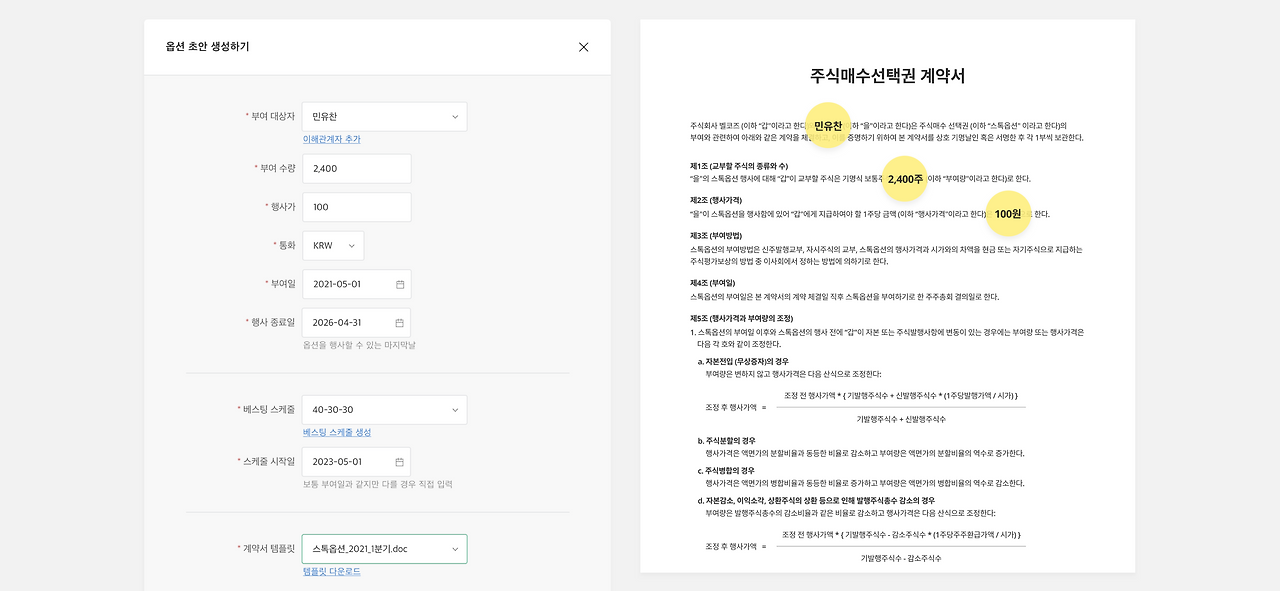Click the 템플릿 다운로드 link

point(333,571)
